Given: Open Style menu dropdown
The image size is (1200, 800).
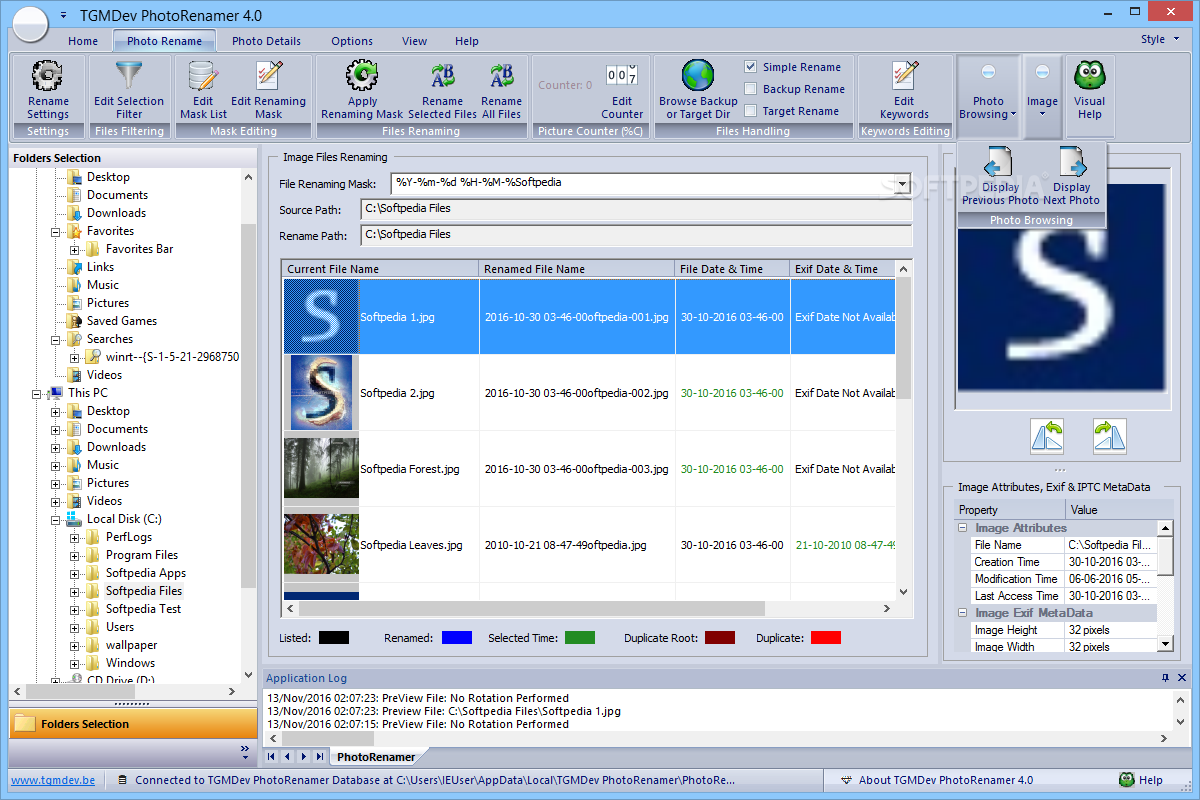Looking at the screenshot, I should [x=1159, y=40].
